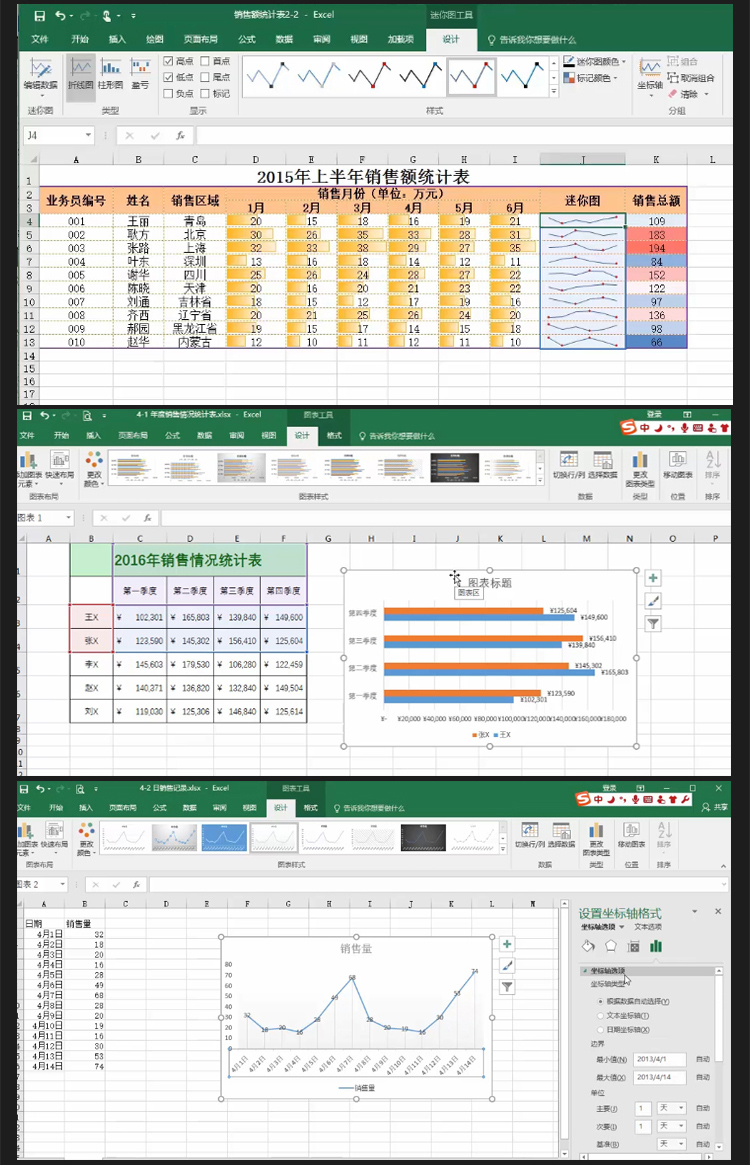Click 切换行/列 in bar chart window
Image resolution: width=750 pixels, height=1165 pixels.
[x=569, y=465]
